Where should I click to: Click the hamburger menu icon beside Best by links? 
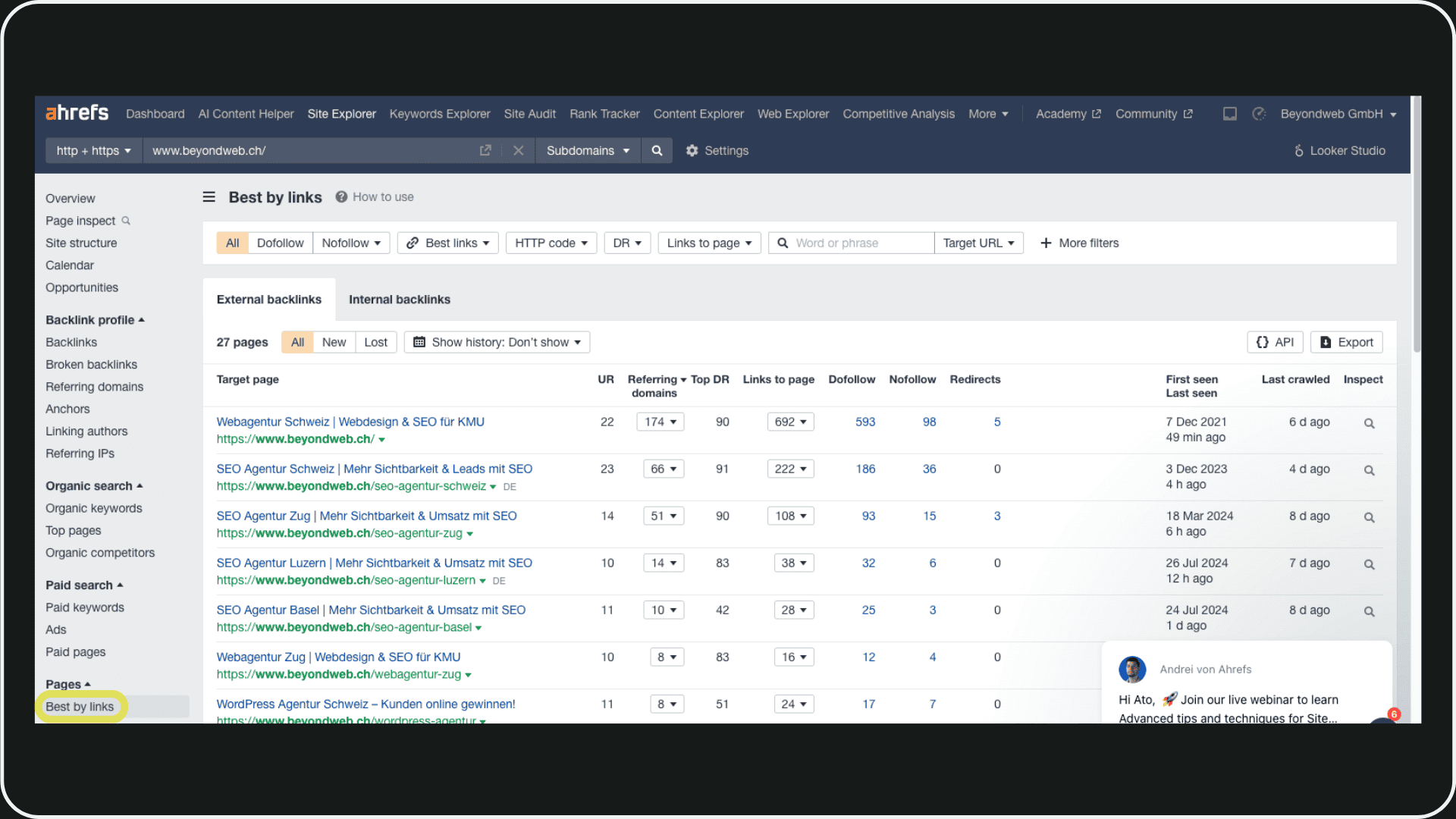[x=209, y=197]
